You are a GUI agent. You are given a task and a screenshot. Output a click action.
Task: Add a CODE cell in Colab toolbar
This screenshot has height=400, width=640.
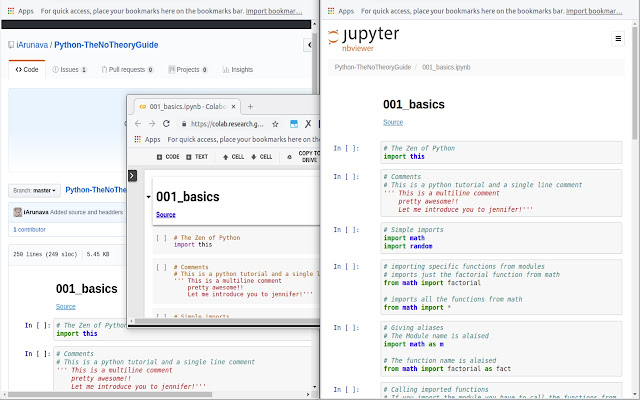[x=168, y=157]
